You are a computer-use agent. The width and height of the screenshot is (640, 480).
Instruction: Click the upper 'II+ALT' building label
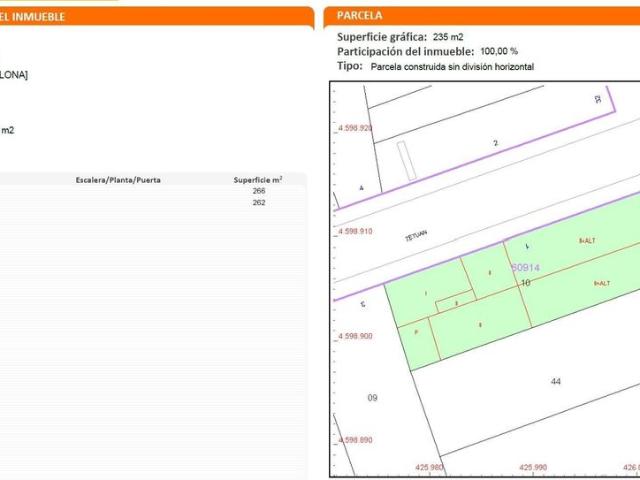[x=587, y=241]
